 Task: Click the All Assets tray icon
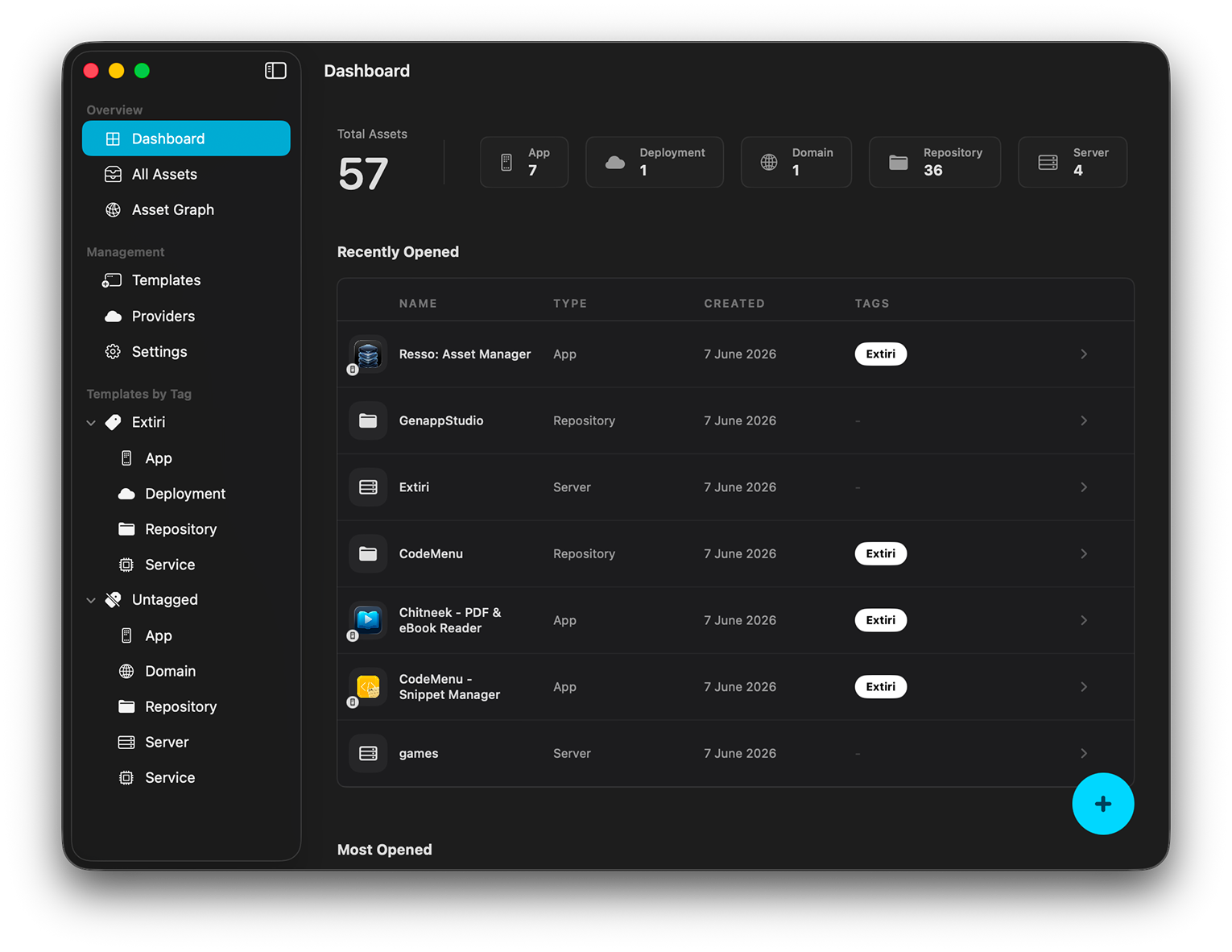(114, 174)
